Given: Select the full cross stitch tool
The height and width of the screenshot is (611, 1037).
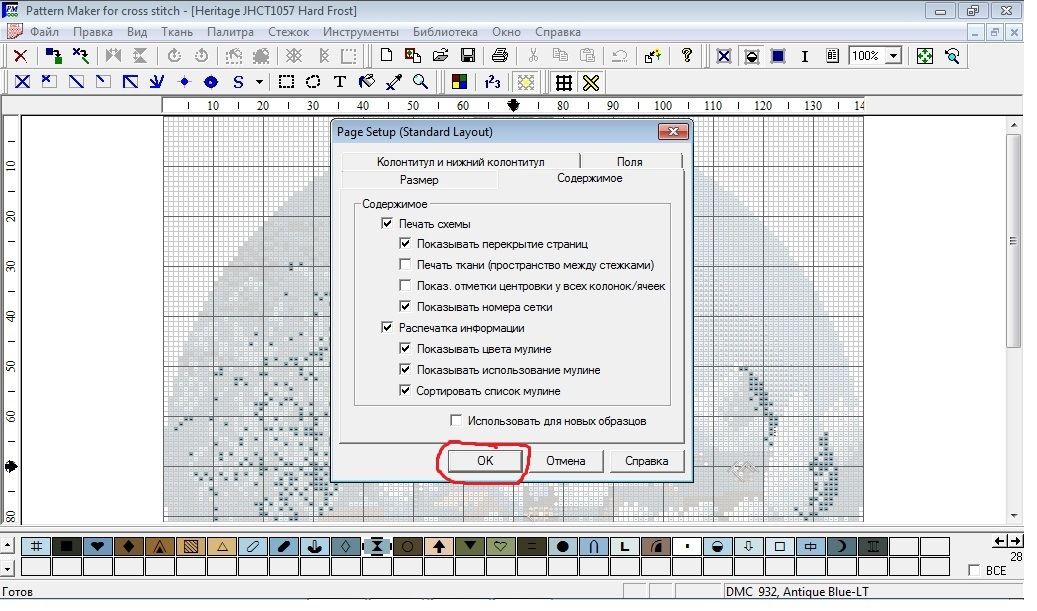Looking at the screenshot, I should coord(21,82).
